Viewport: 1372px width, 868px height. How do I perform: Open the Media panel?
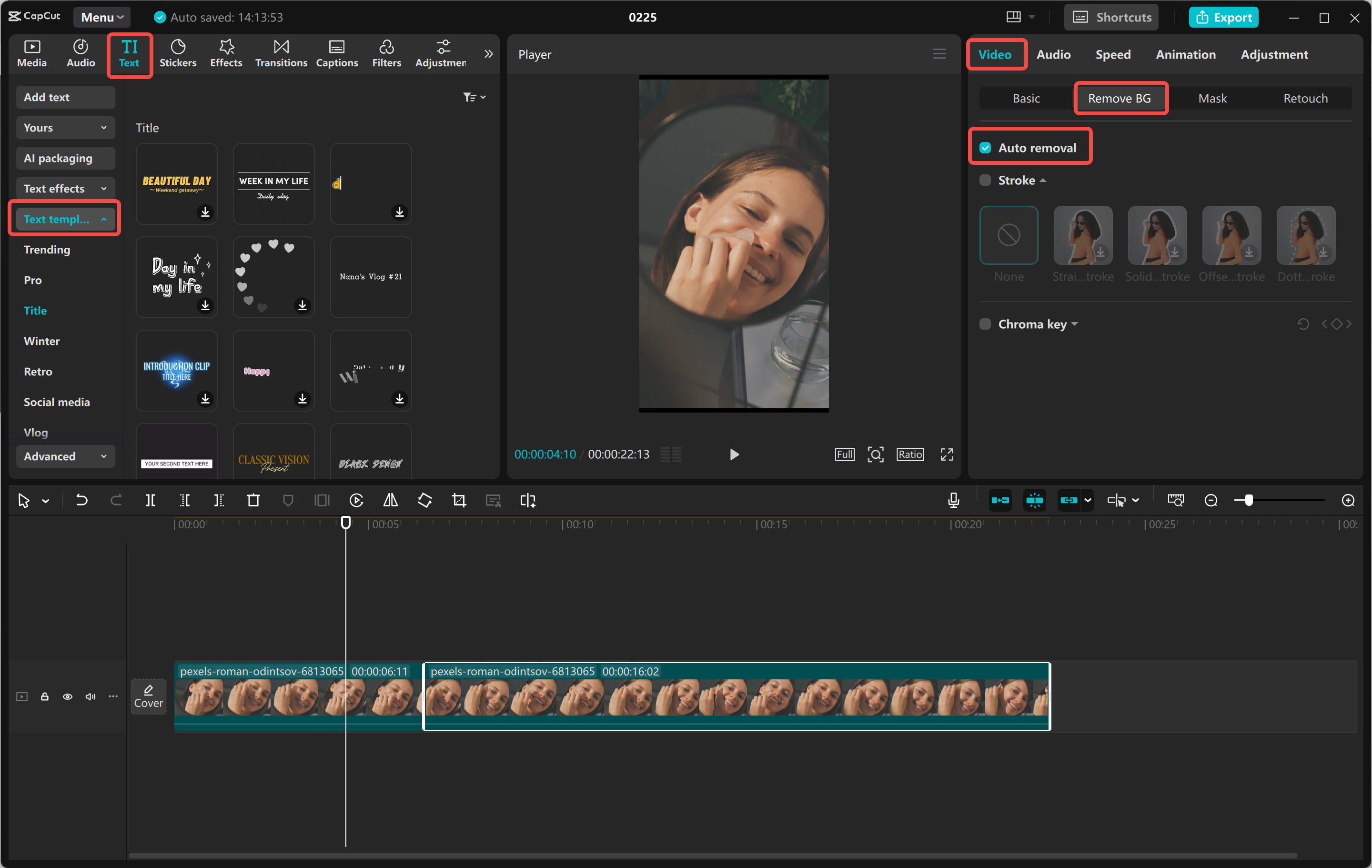(x=32, y=53)
